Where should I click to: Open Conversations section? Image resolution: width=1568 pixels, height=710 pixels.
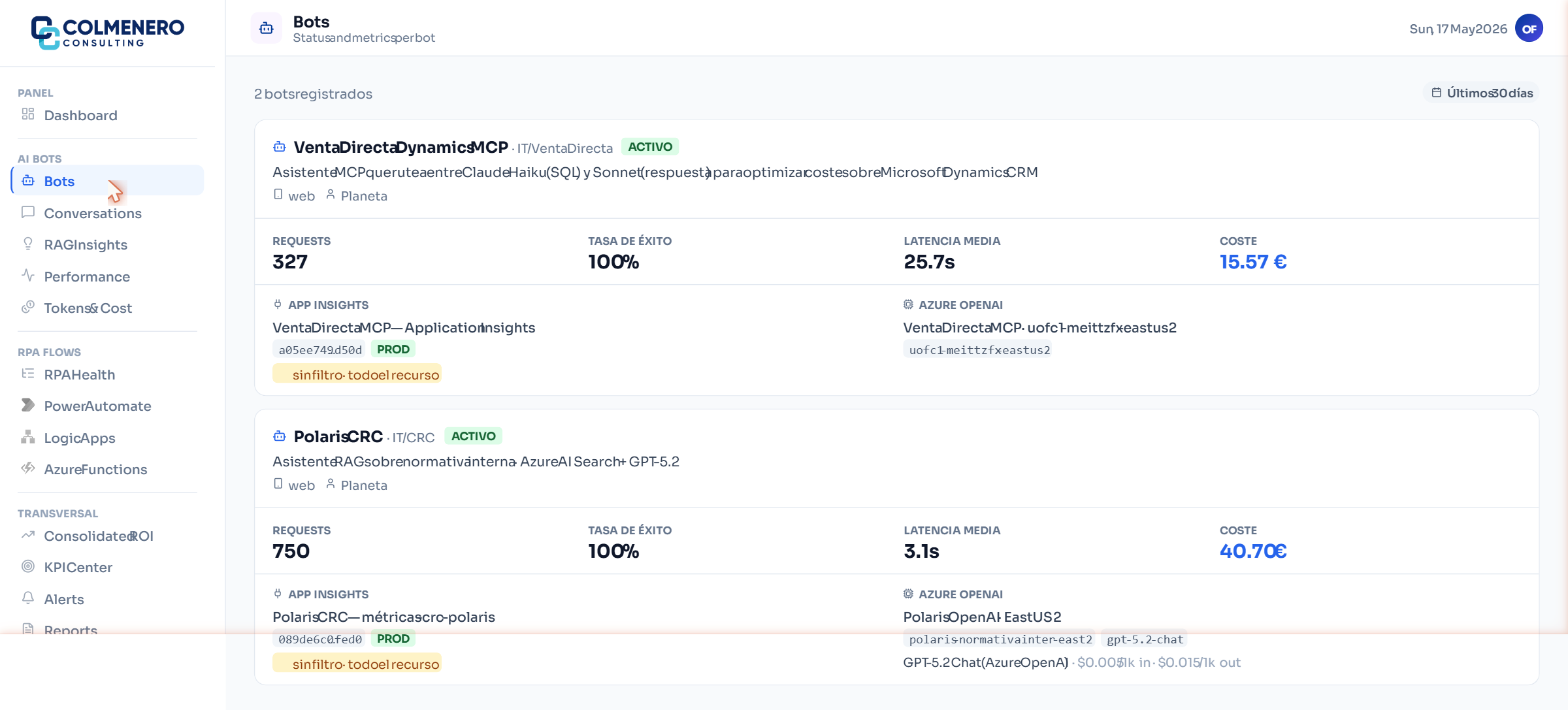coord(107,213)
